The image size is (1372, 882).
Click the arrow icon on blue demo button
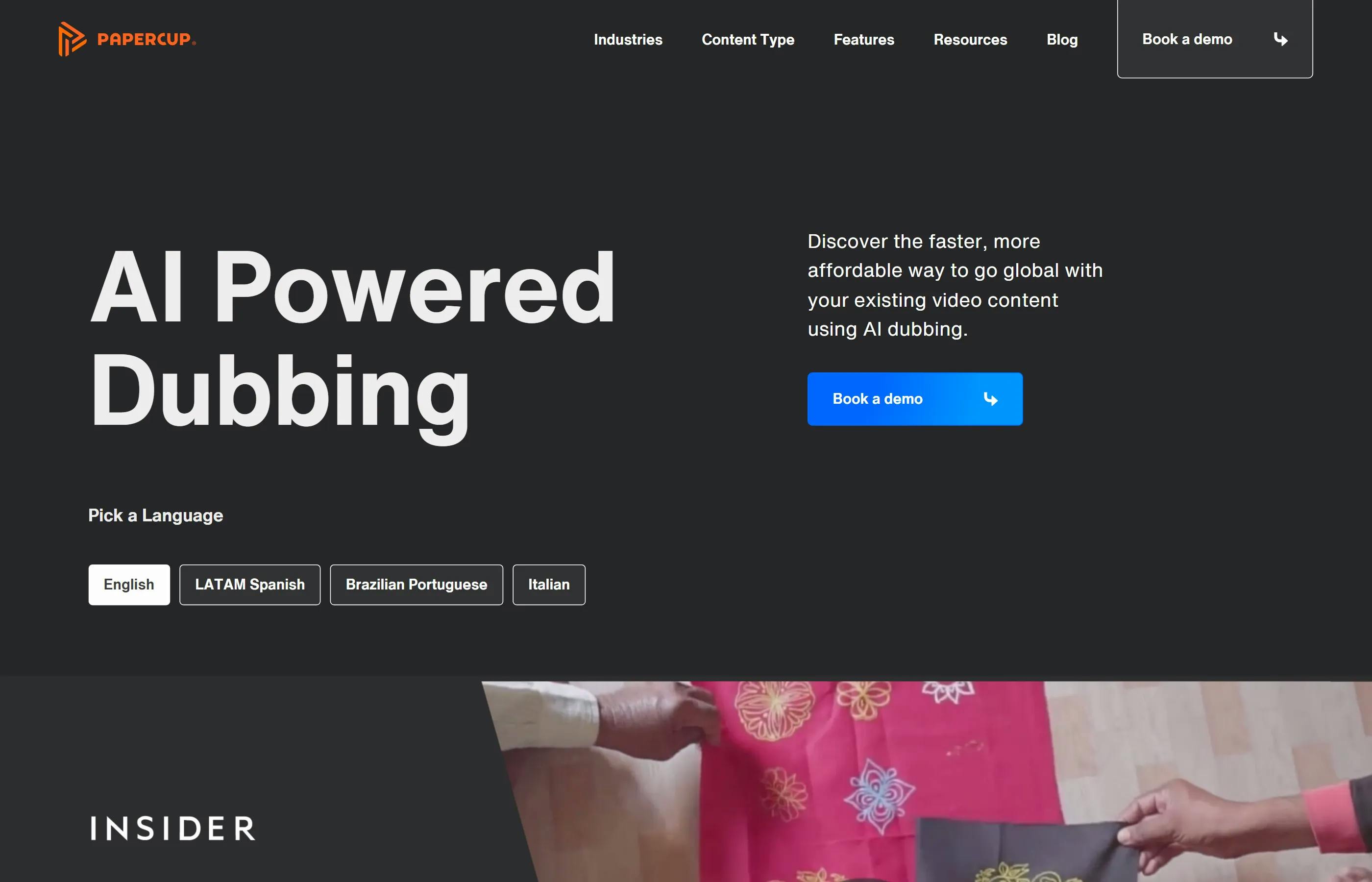991,399
